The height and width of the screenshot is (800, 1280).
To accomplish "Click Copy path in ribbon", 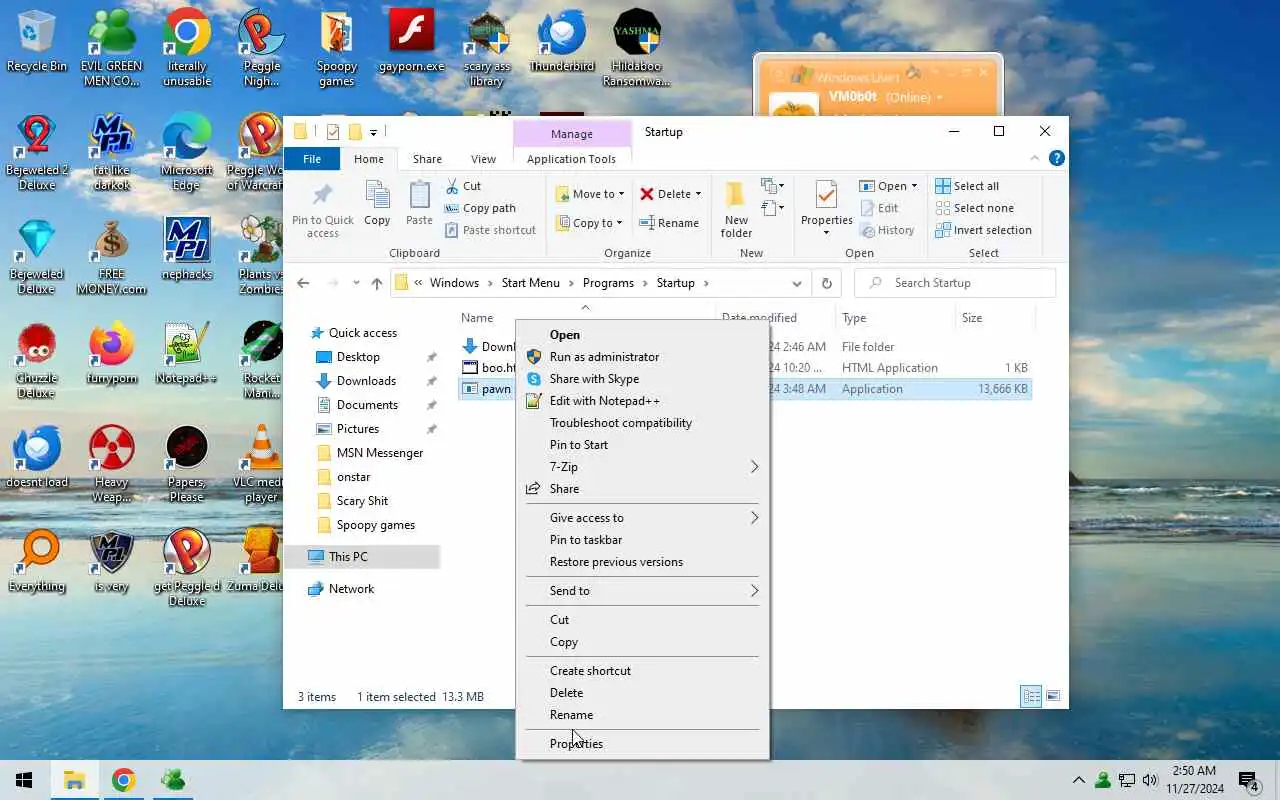I will (480, 208).
